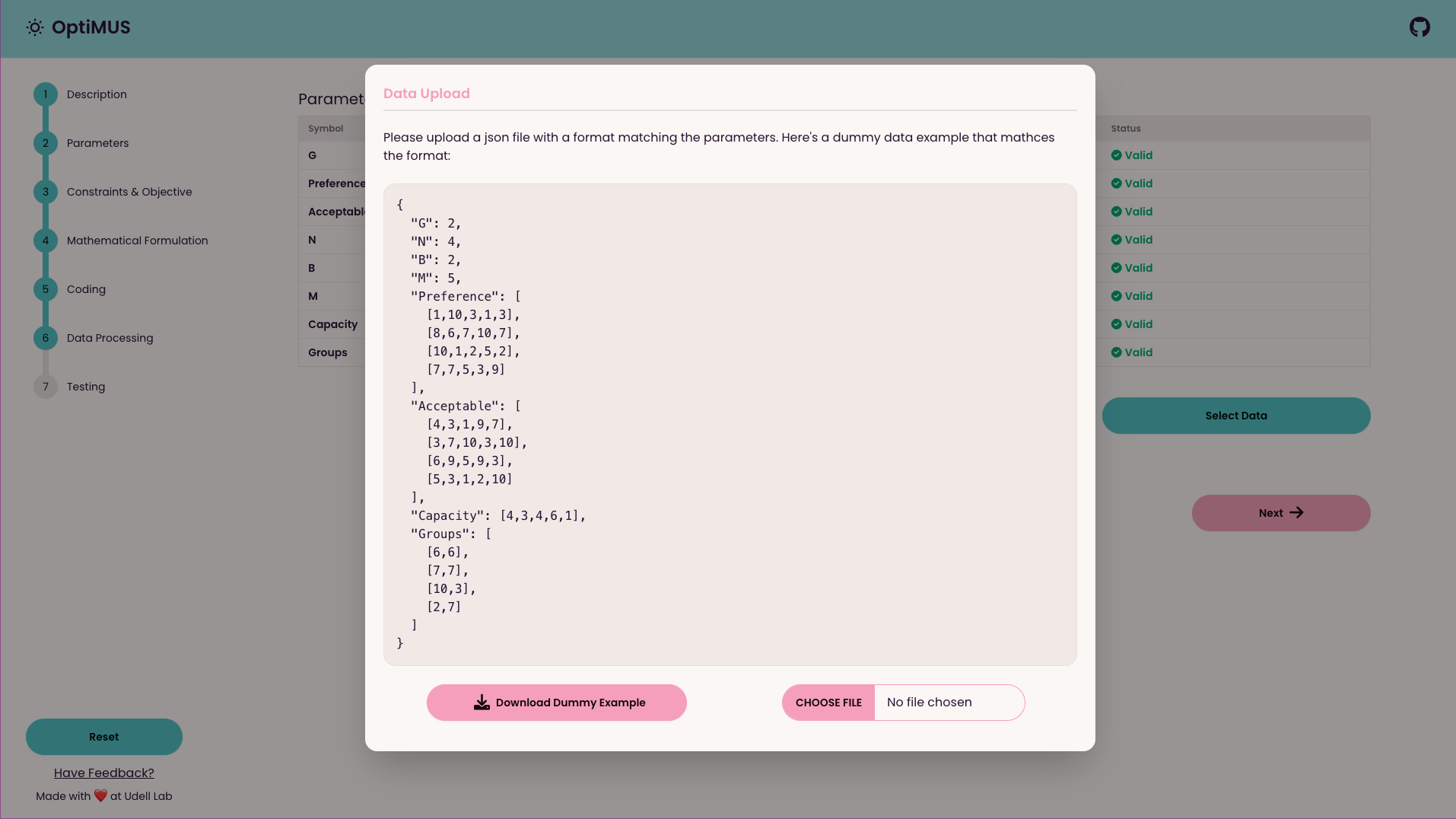Viewport: 1456px width, 819px height.
Task: Click step 1 Description circle
Action: click(46, 94)
